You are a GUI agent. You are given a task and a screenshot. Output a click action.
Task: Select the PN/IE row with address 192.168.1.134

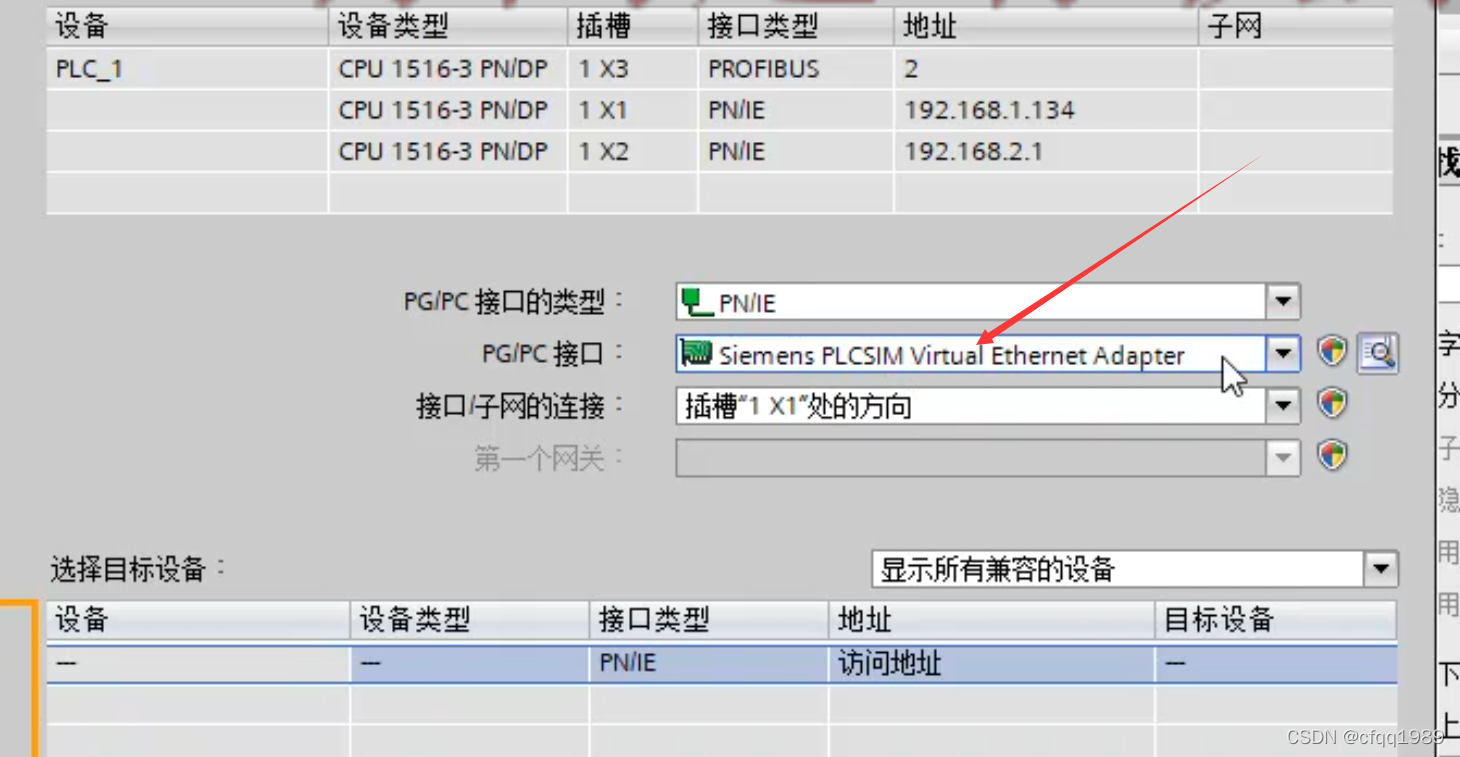click(720, 110)
